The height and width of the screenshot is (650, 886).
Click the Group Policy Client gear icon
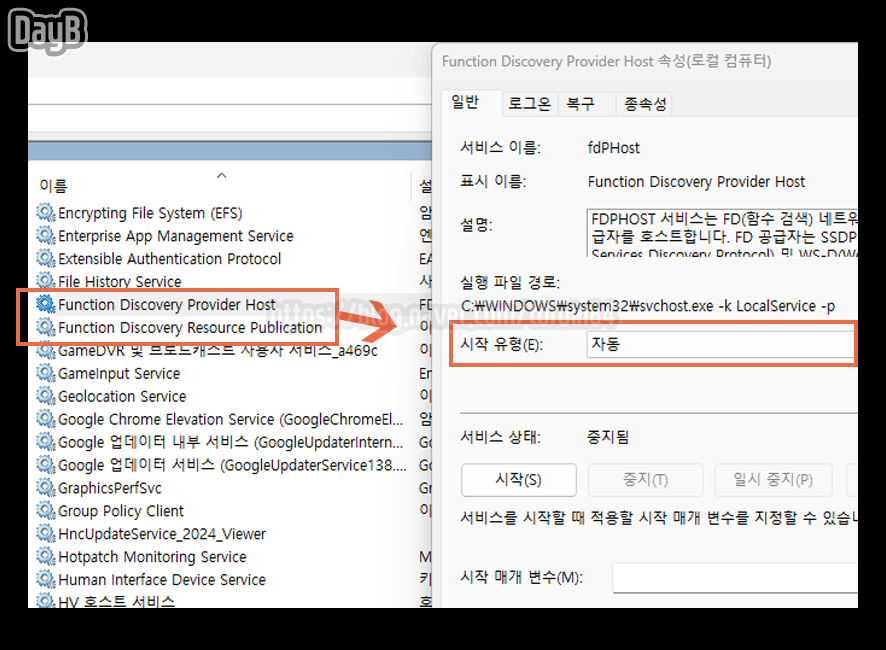point(44,511)
